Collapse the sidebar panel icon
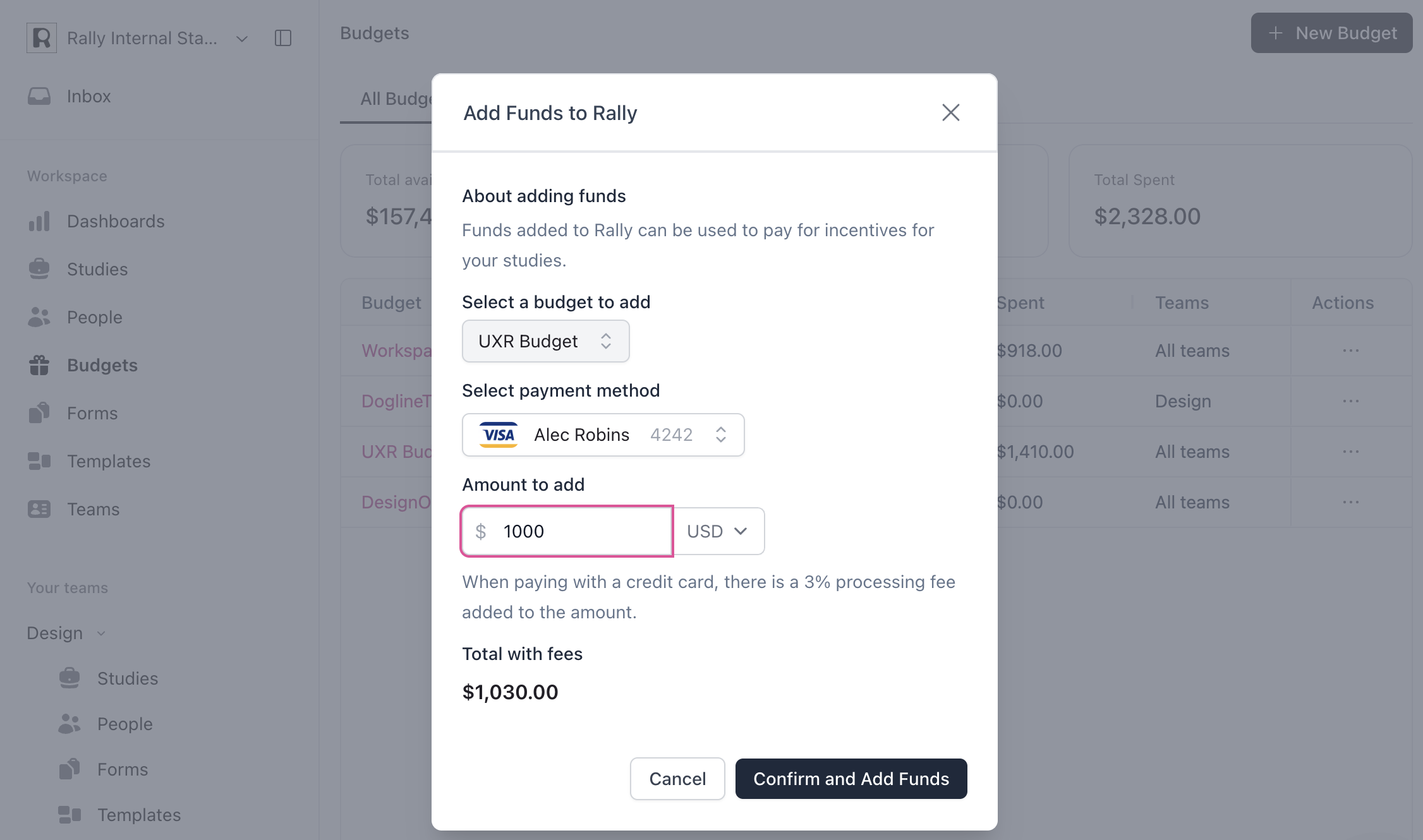Viewport: 1423px width, 840px height. click(283, 38)
